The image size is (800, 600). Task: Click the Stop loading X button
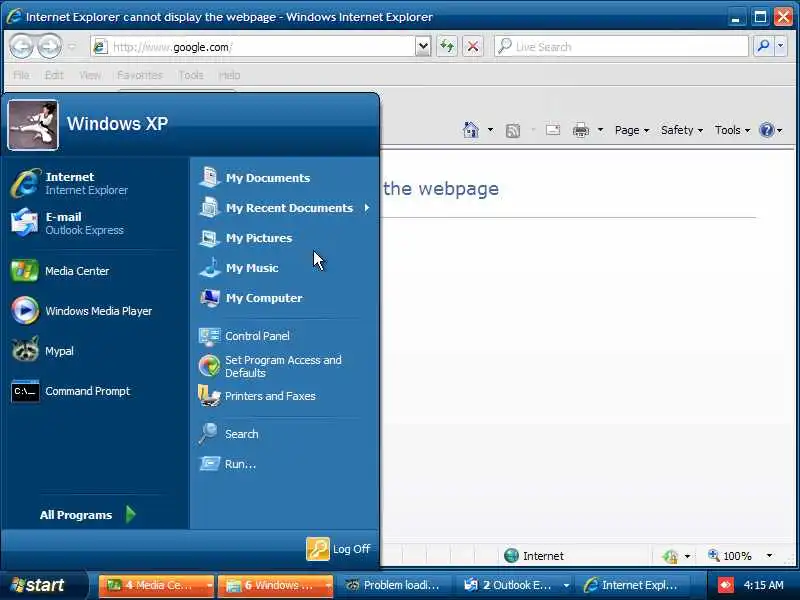[x=473, y=47]
